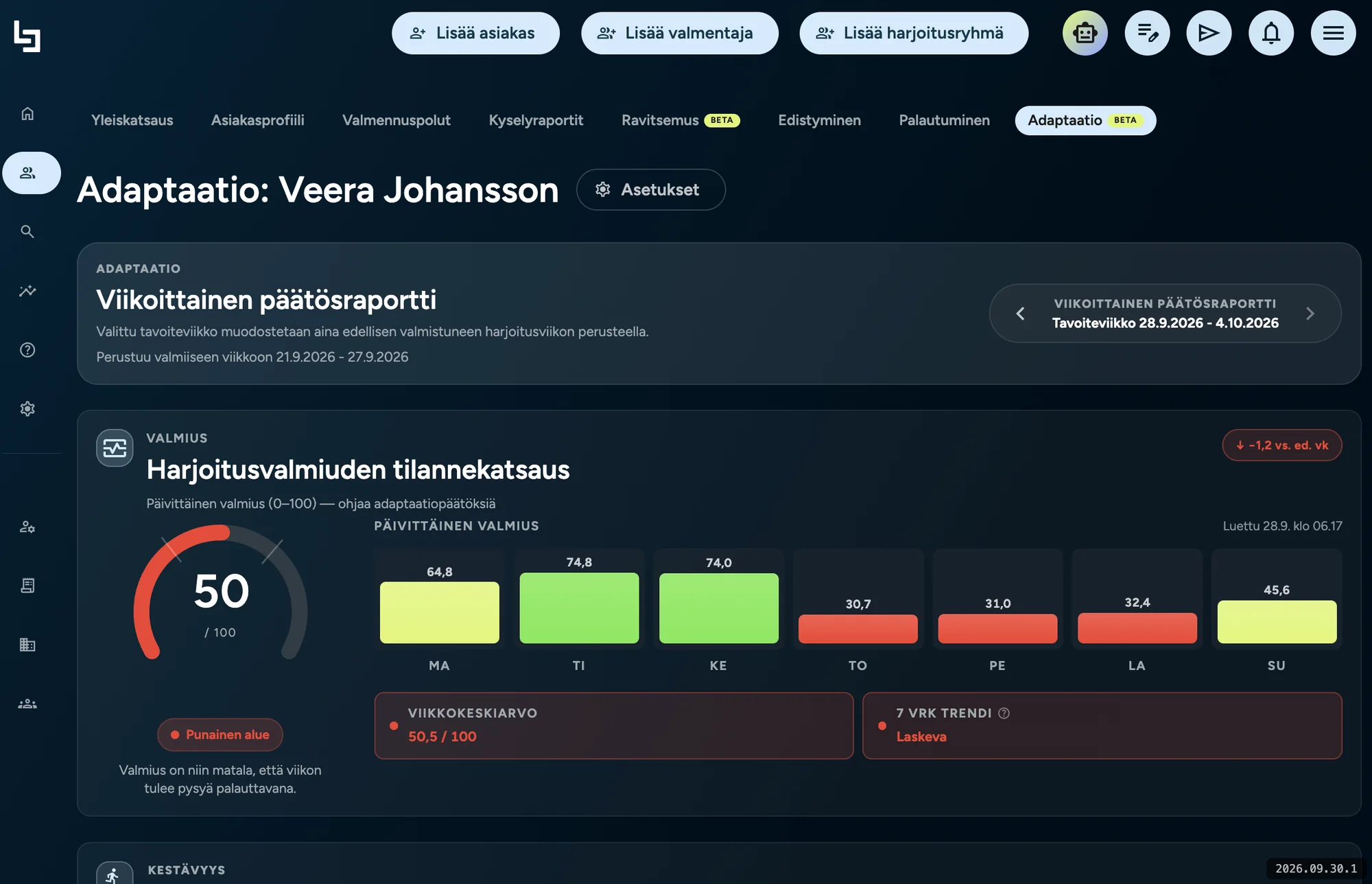Open the search sidebar icon
Viewport: 1372px width, 884px height.
(27, 232)
